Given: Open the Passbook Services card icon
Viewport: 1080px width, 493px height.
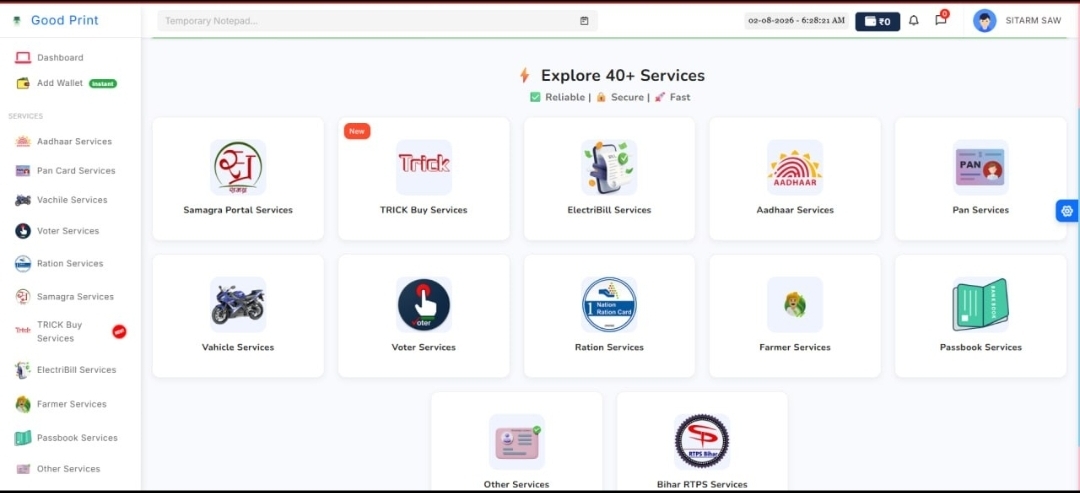Looking at the screenshot, I should coord(980,304).
